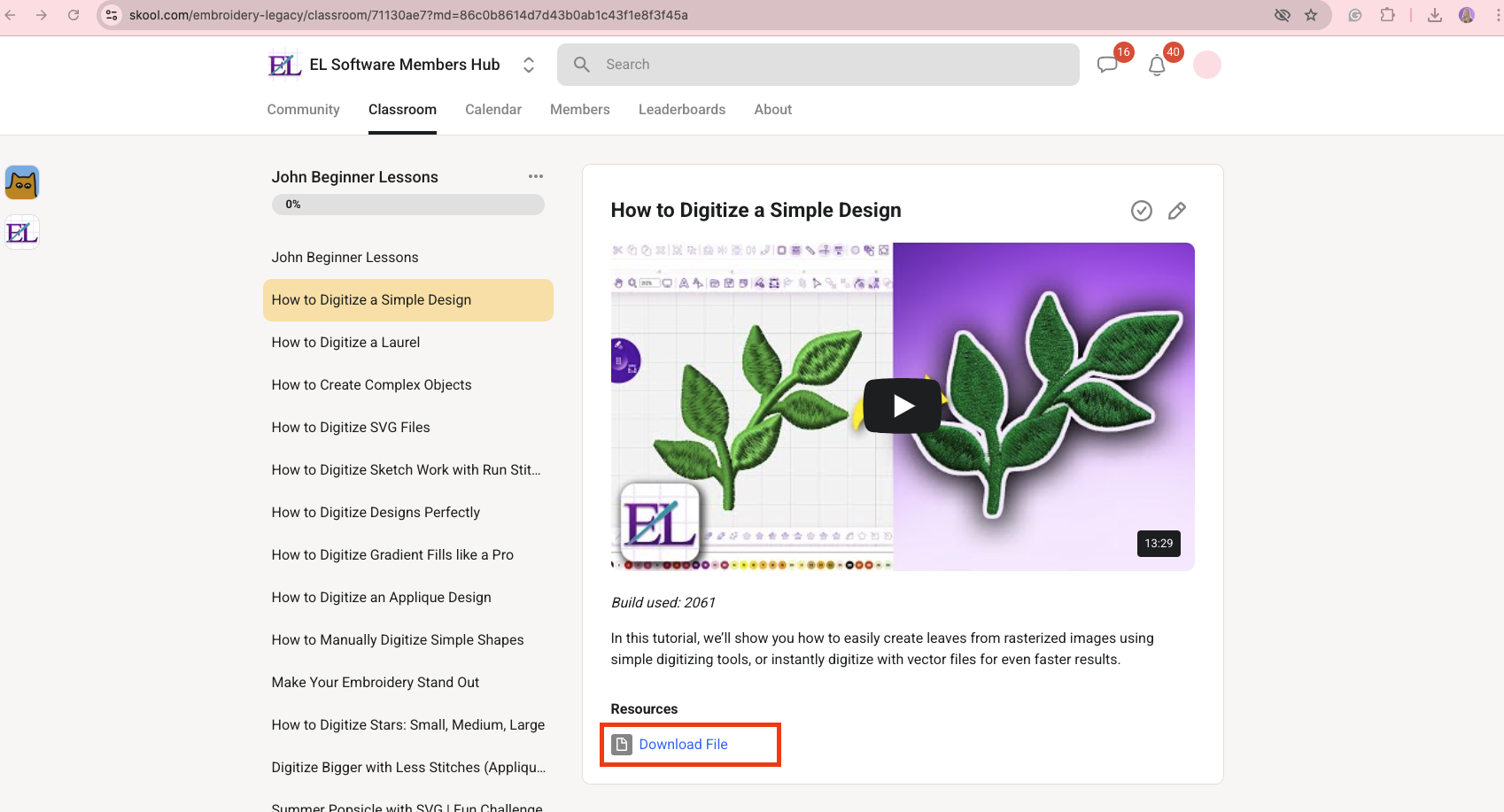Click into the Search field
The width and height of the screenshot is (1504, 812).
click(818, 65)
